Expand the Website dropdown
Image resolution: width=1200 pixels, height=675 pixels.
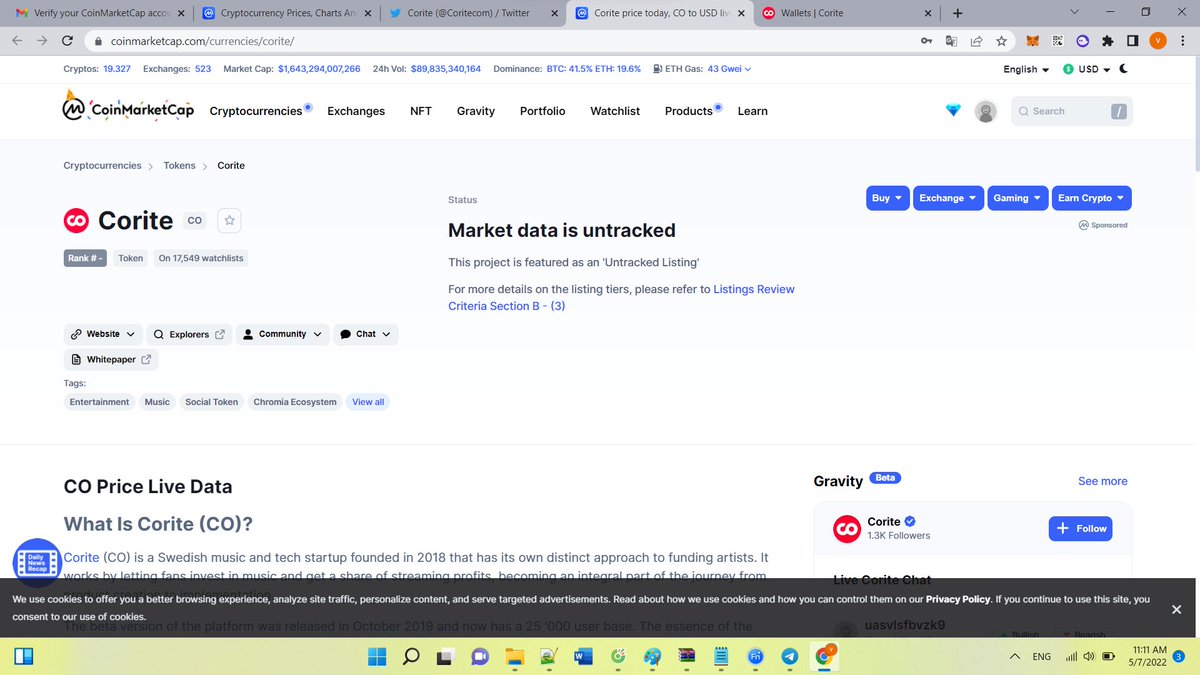[103, 334]
